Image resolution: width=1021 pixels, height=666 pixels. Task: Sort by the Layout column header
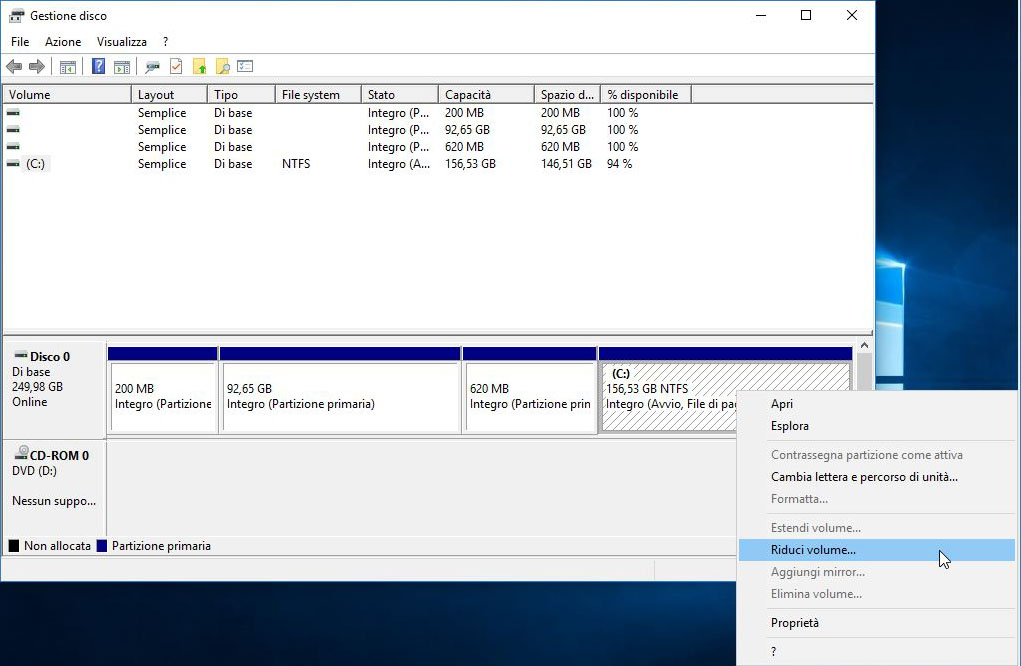169,94
